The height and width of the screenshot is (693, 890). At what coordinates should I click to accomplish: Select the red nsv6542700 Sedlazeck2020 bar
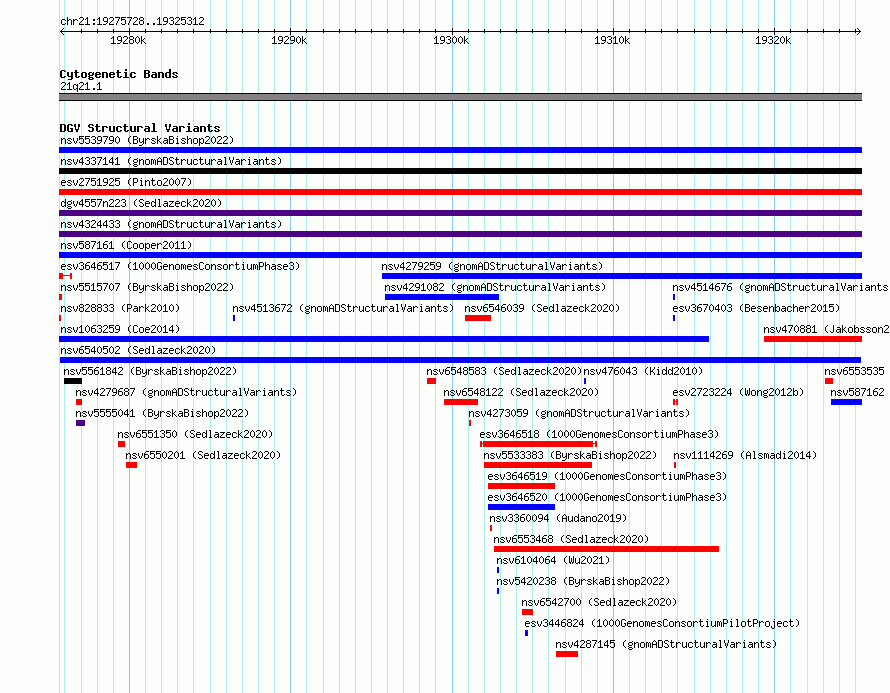click(527, 612)
